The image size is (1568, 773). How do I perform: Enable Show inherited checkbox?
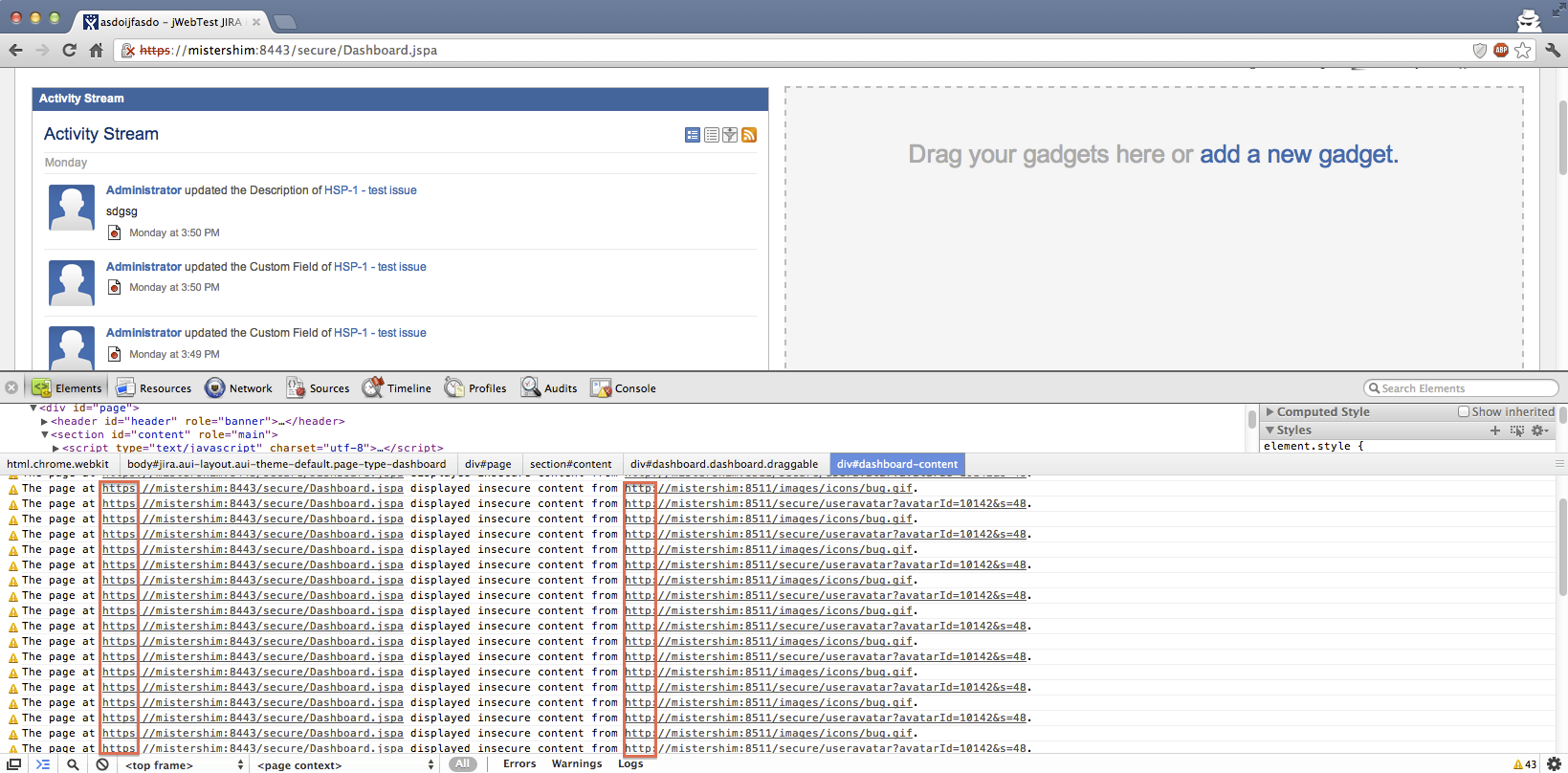(1464, 411)
